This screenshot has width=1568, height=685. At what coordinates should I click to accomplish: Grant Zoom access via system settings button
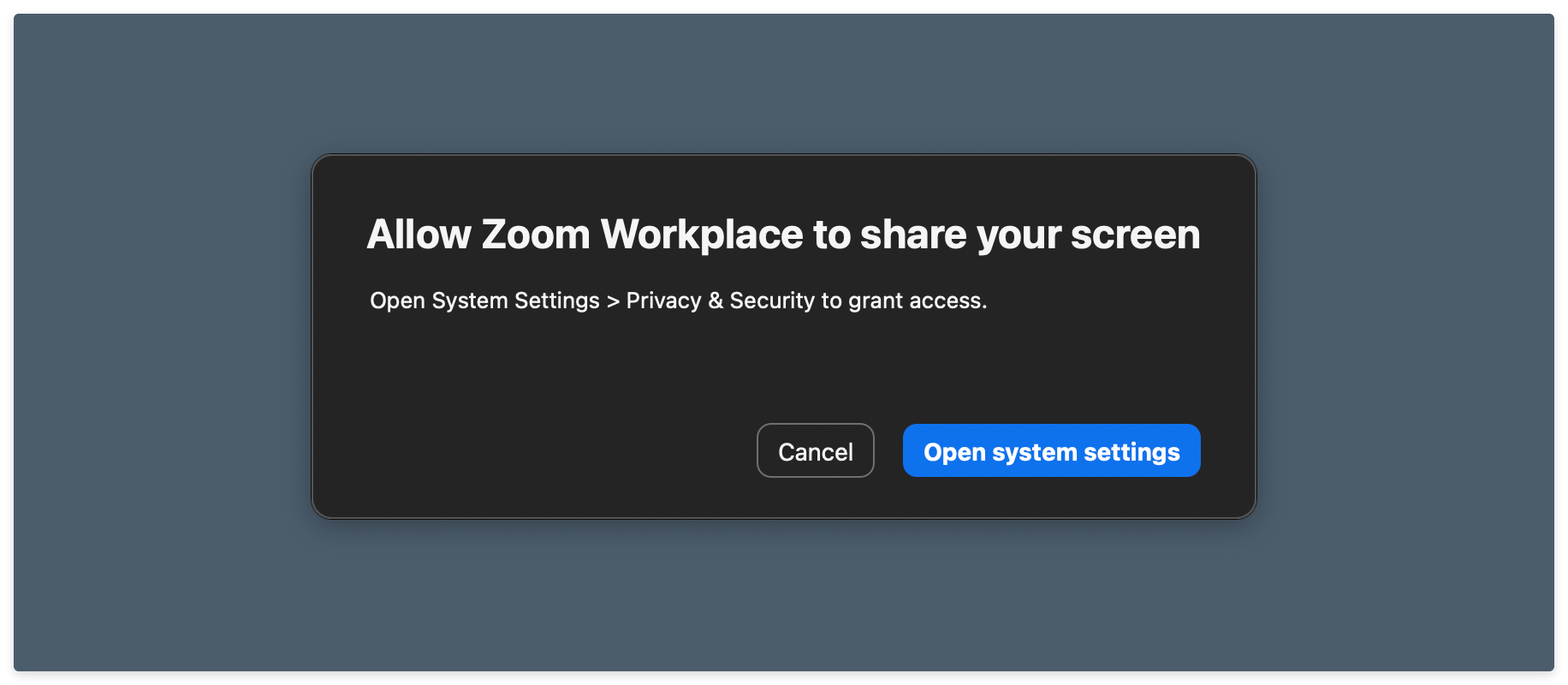[x=1051, y=450]
